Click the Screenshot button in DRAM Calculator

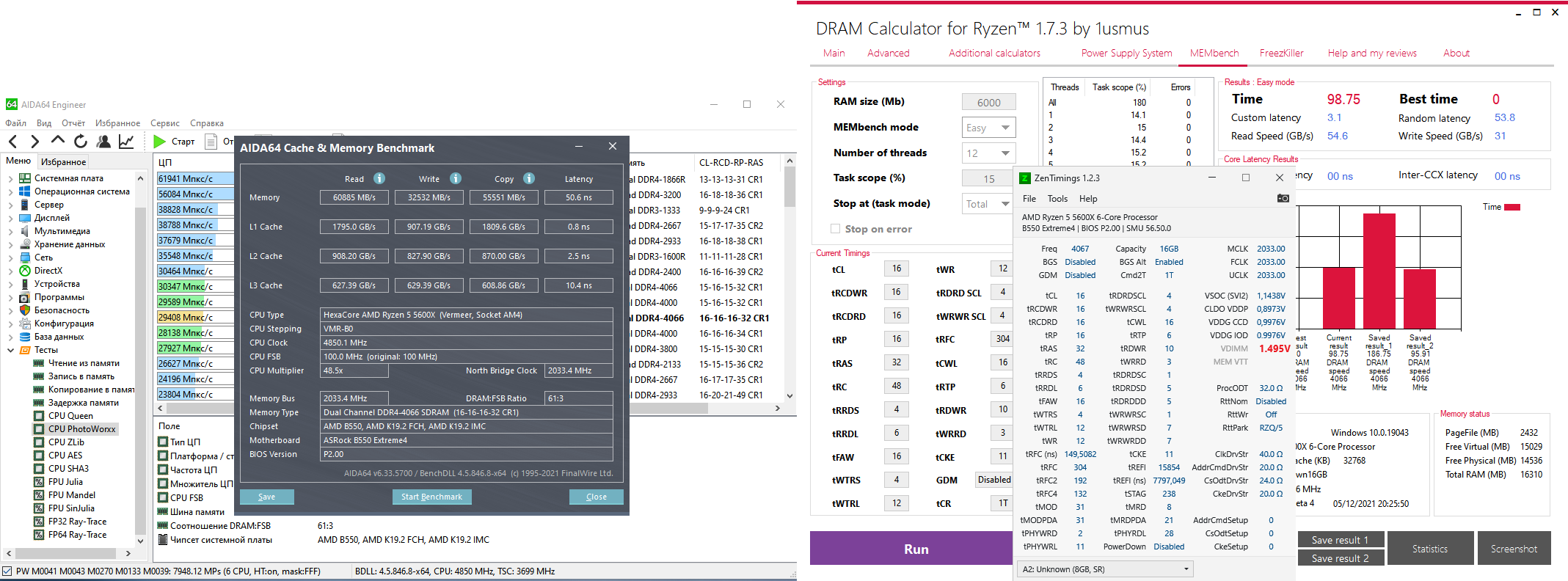pyautogui.click(x=1514, y=549)
